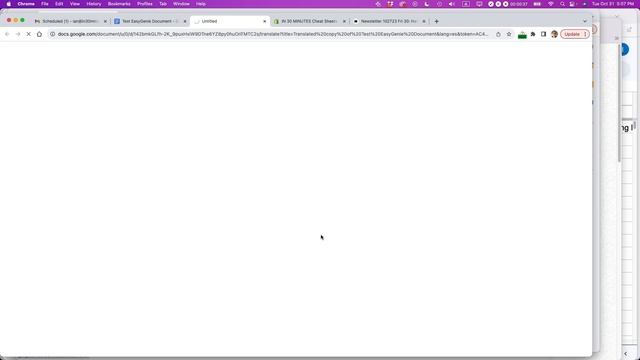Share this page from the address bar
The width and height of the screenshot is (640, 360).
(x=498, y=34)
